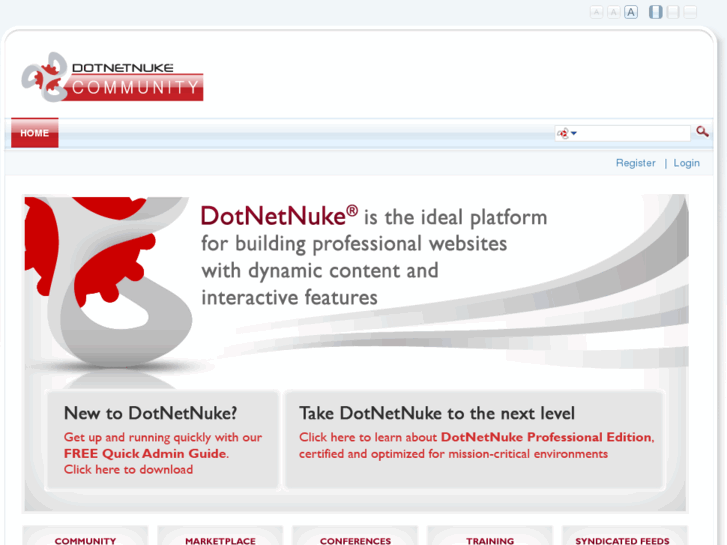727x545 pixels.
Task: Focus the search text box
Action: point(634,133)
